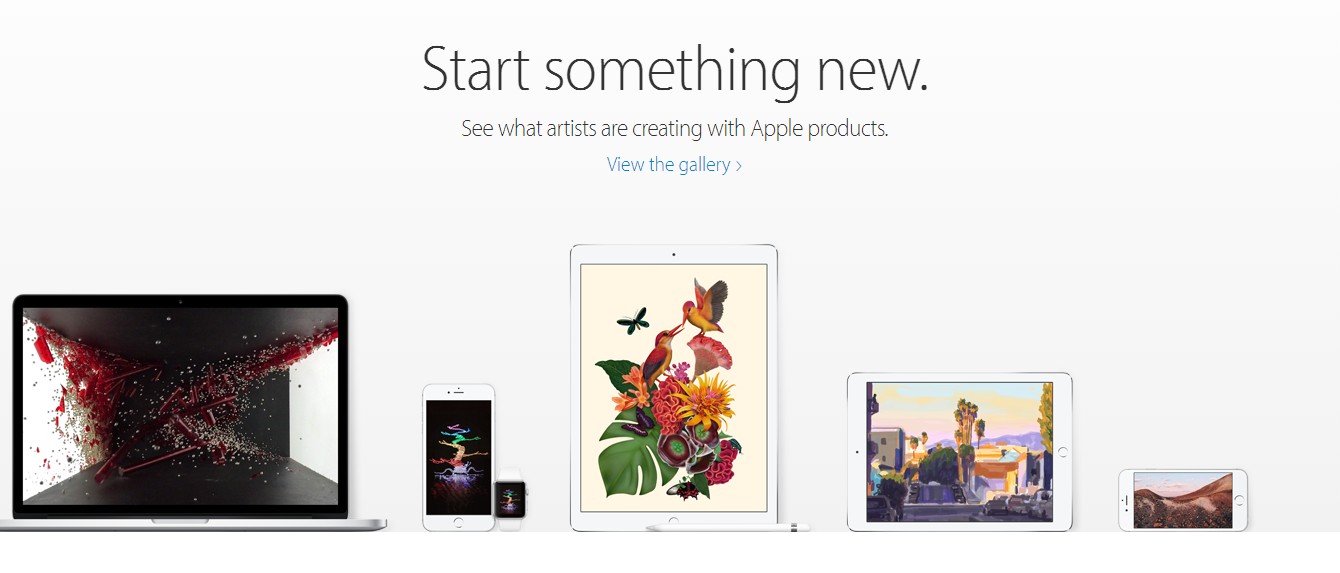Click the "See what artists are creating" subtitle

coord(674,129)
